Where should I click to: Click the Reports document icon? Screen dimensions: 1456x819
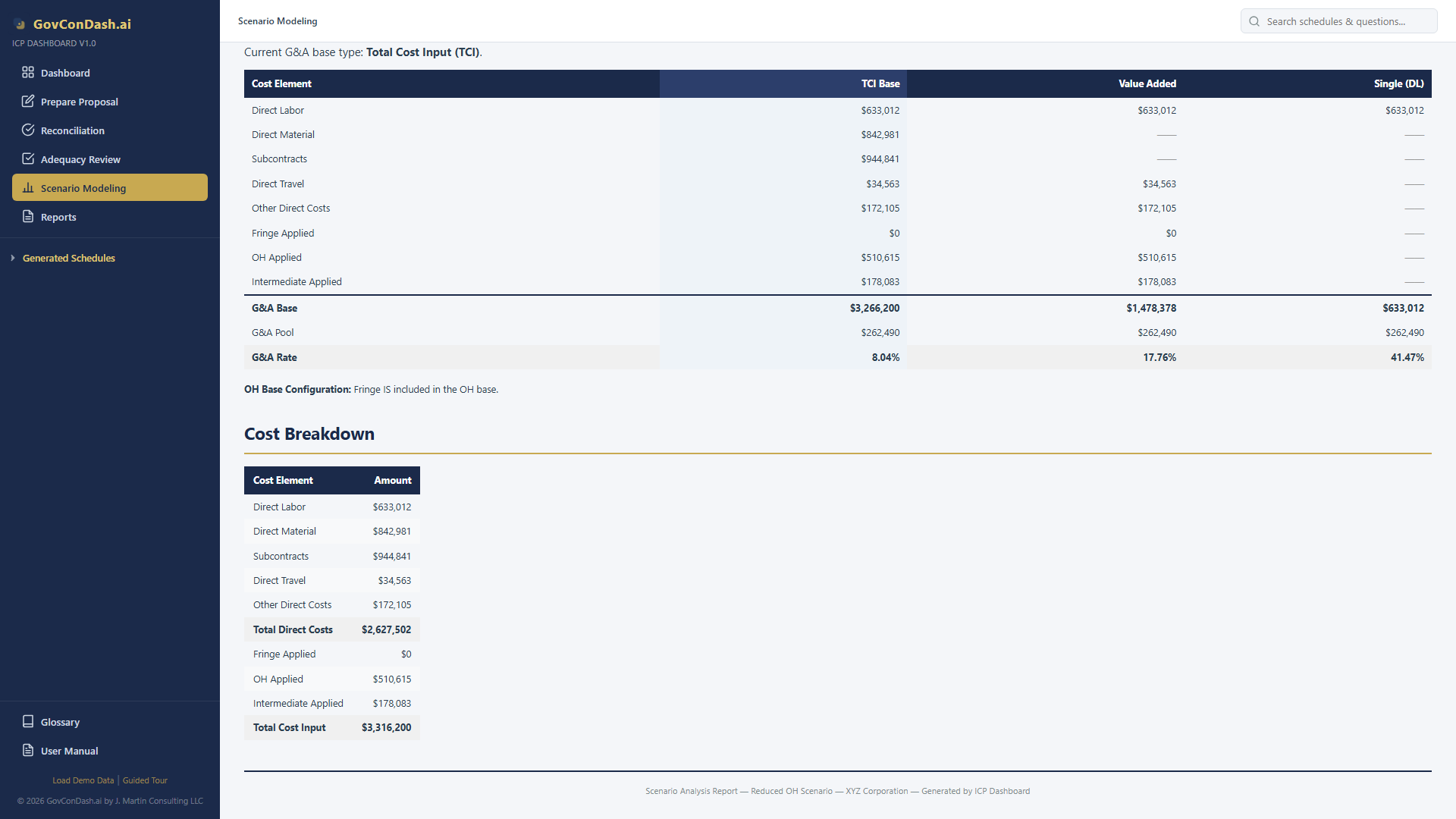28,217
